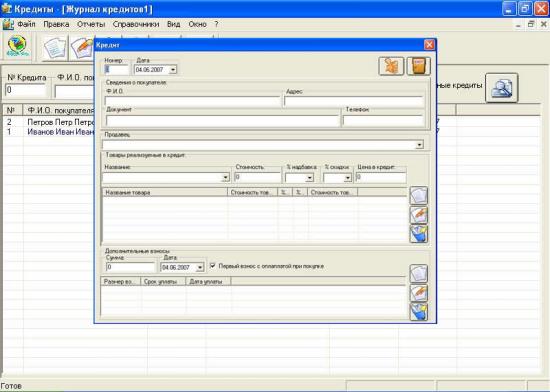550x392 pixels.
Task: Click the Цена в кредит field
Action: (381, 177)
